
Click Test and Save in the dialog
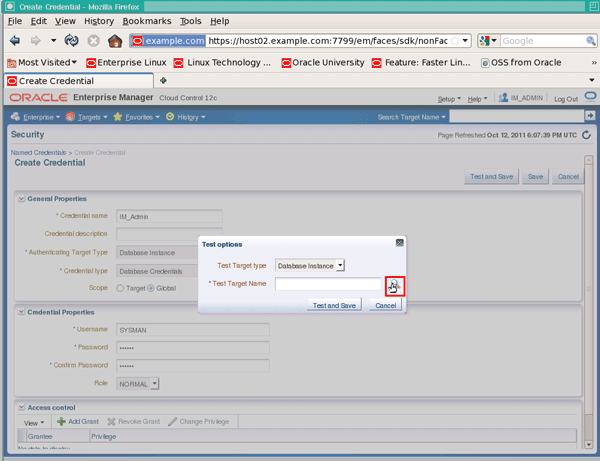click(x=334, y=305)
